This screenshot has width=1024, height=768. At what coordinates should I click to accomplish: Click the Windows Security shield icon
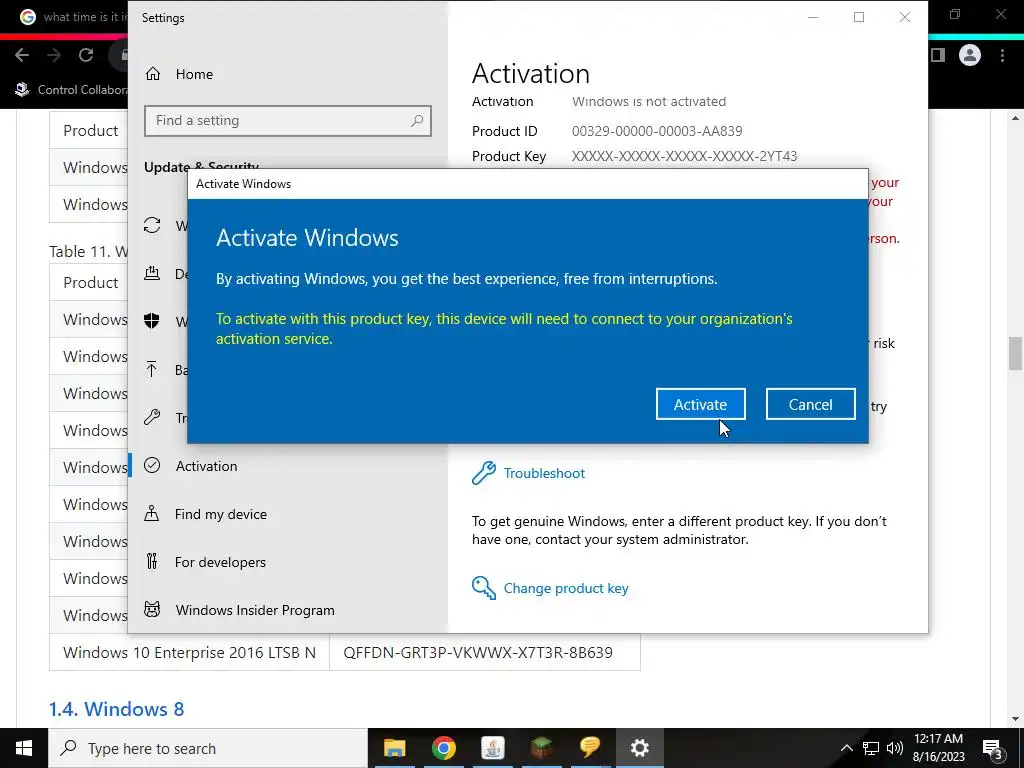152,321
